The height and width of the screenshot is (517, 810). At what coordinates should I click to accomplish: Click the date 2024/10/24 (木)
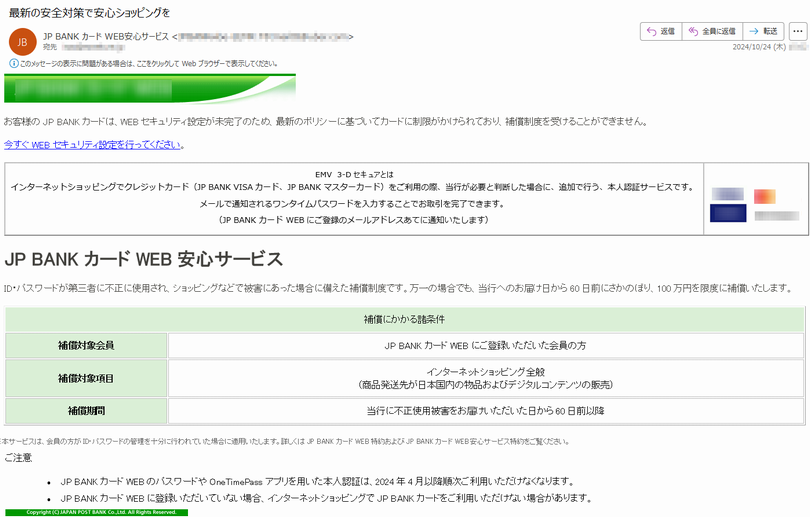tap(759, 47)
